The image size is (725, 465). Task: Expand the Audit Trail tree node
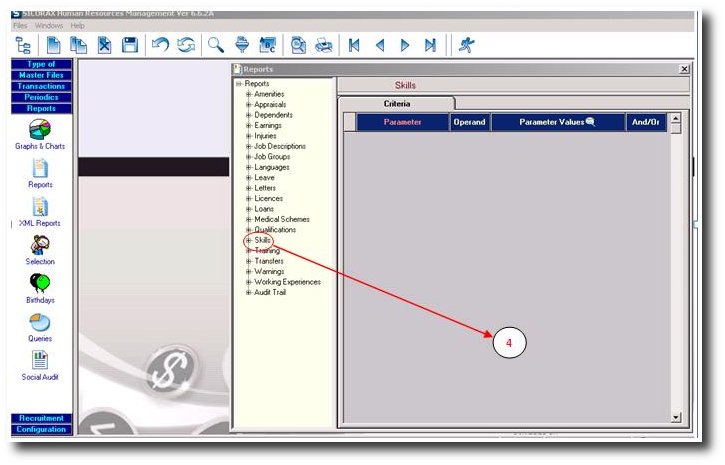coord(248,292)
